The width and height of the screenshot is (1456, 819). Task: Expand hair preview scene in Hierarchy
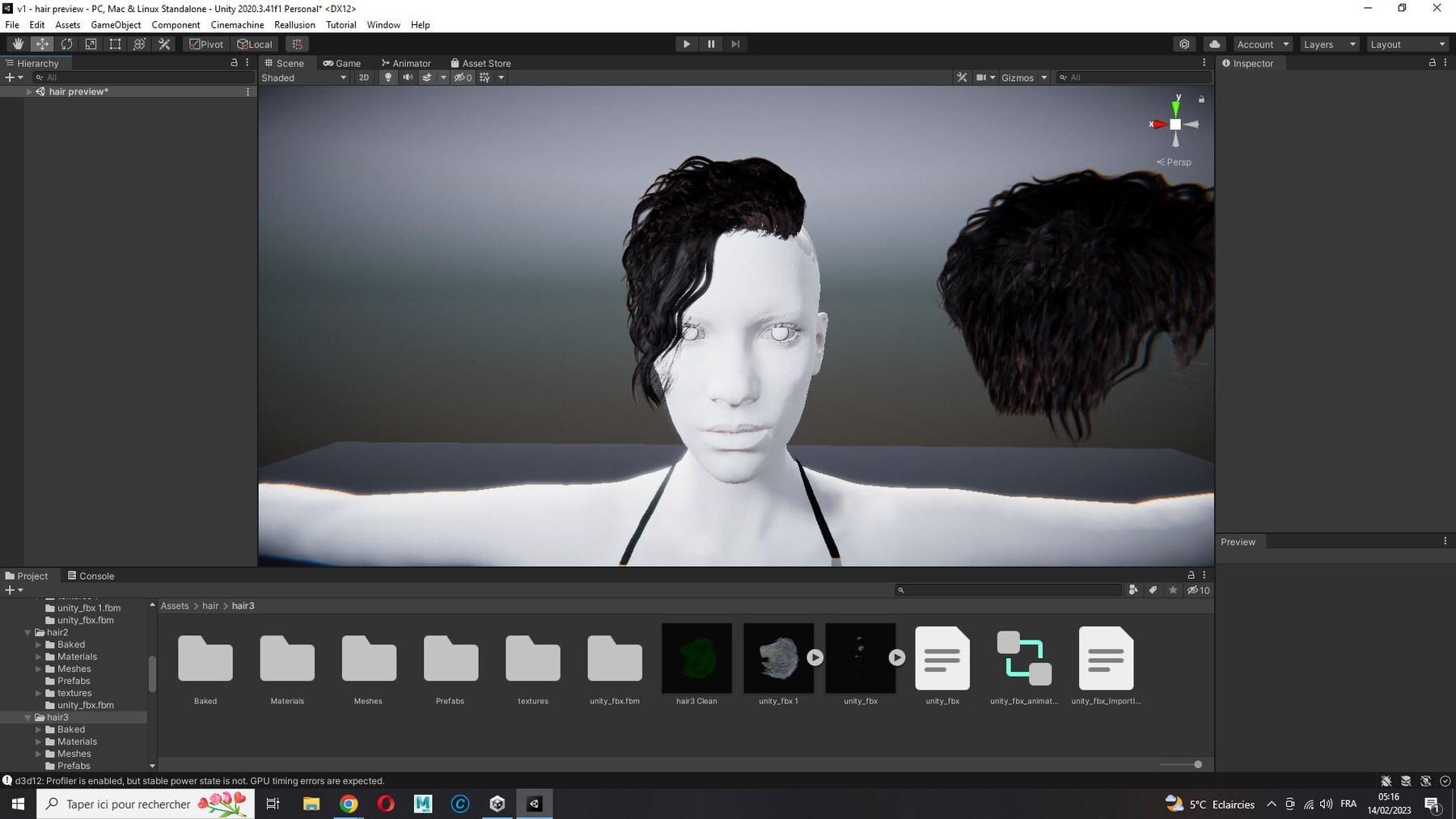tap(29, 92)
